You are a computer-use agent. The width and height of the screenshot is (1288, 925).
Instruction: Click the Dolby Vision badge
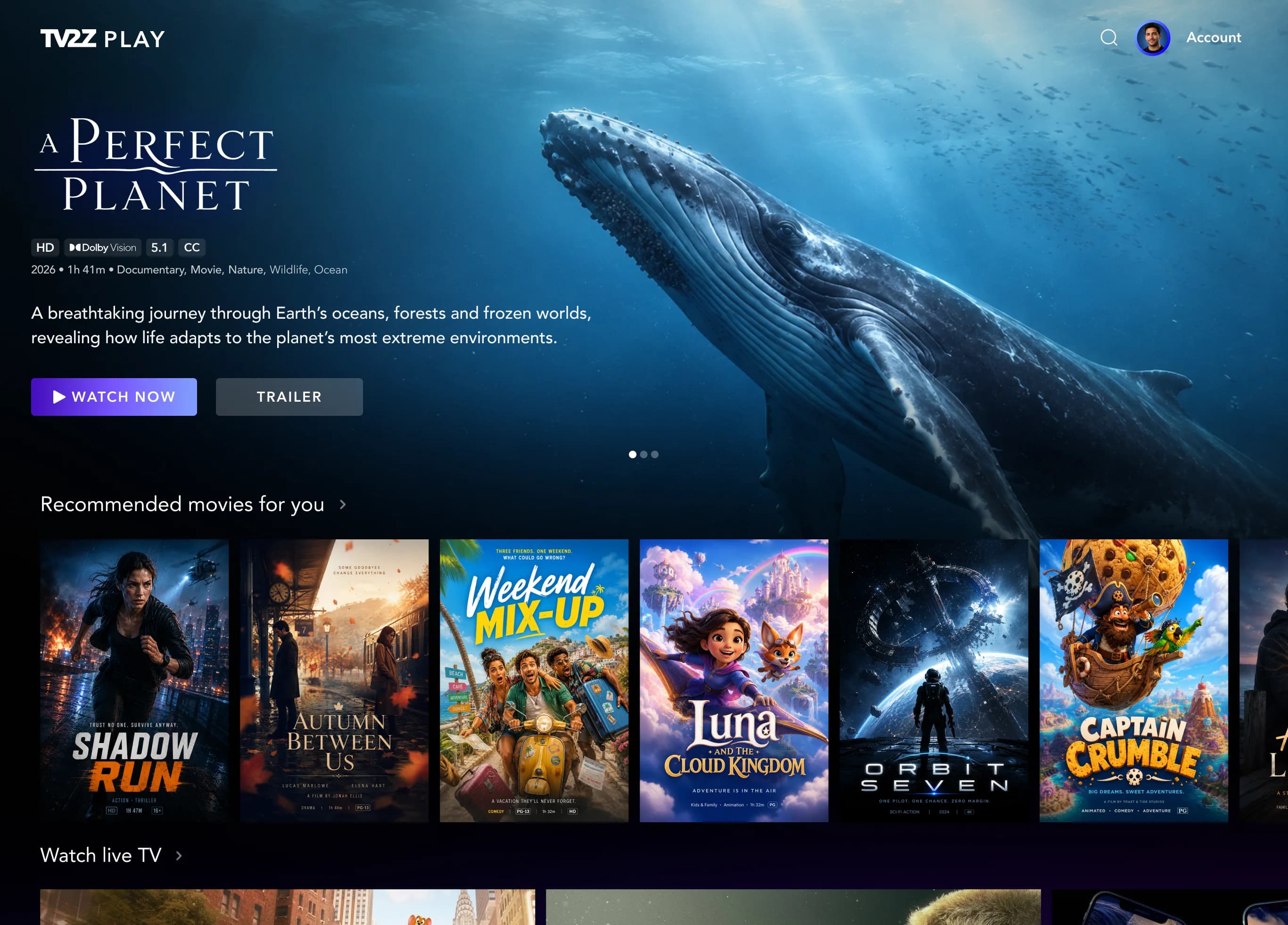(x=103, y=248)
